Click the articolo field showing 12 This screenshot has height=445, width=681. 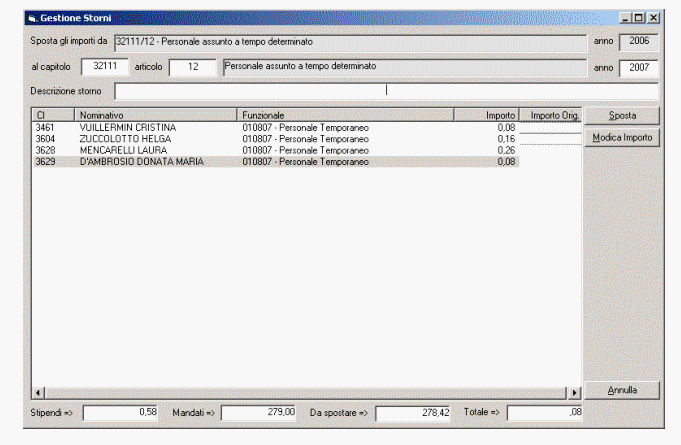[193, 67]
